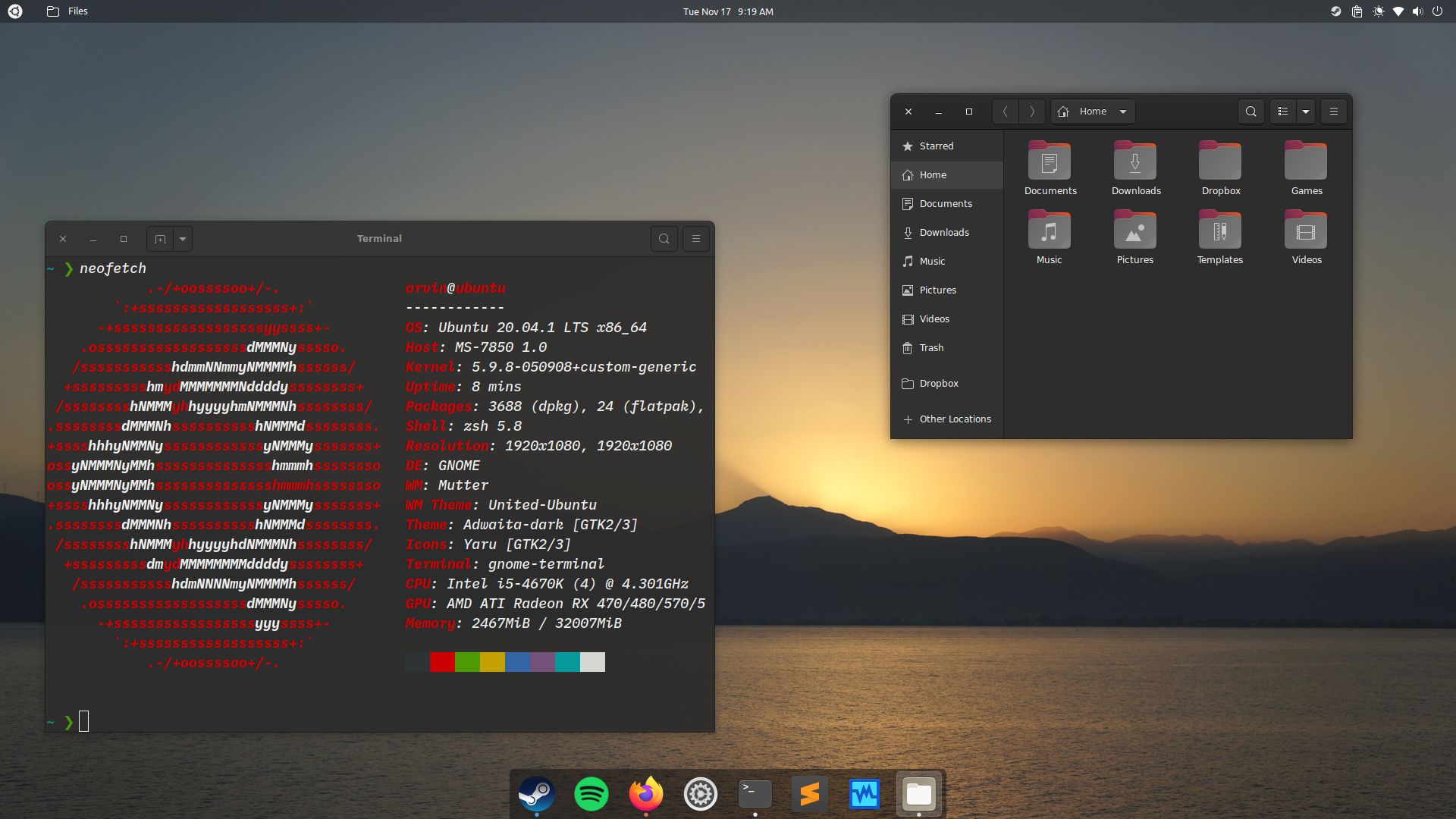Open the Files hamburger menu
Screen dimensions: 1456x819
click(x=1333, y=111)
